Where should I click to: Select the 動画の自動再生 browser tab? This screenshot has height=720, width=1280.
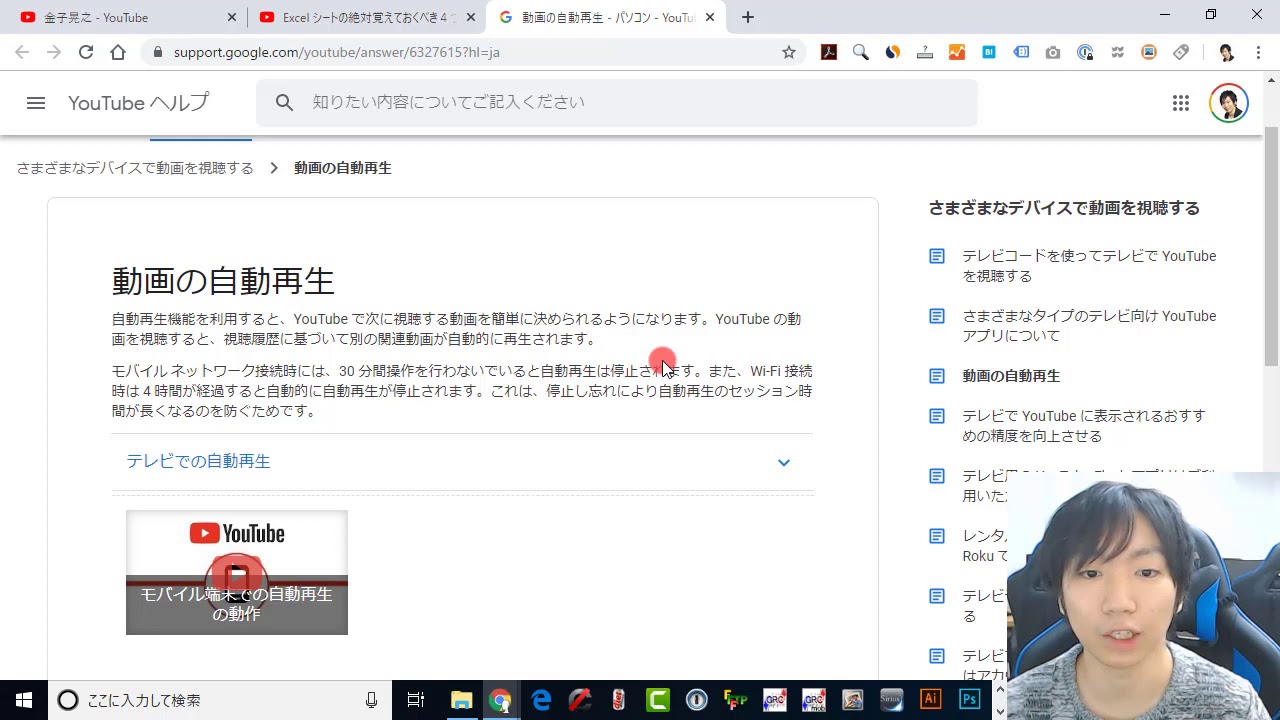coord(608,17)
